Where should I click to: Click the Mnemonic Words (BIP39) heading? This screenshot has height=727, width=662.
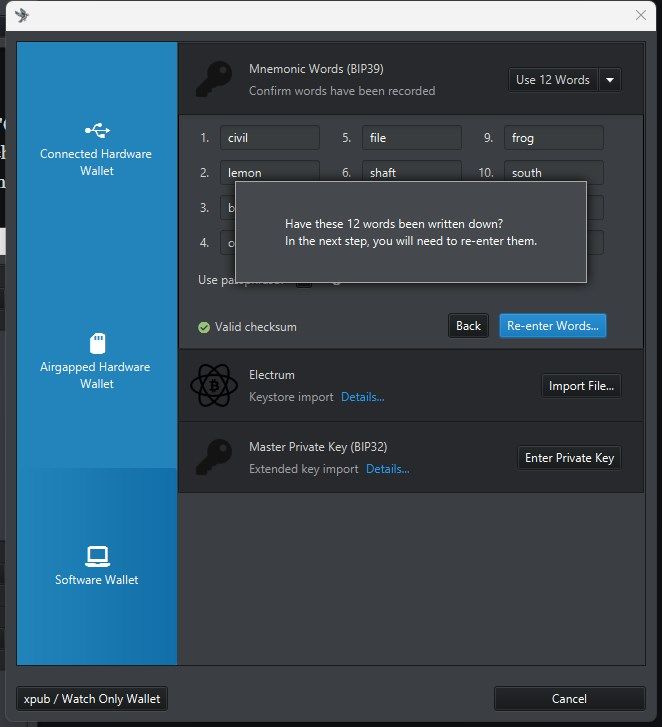click(316, 69)
